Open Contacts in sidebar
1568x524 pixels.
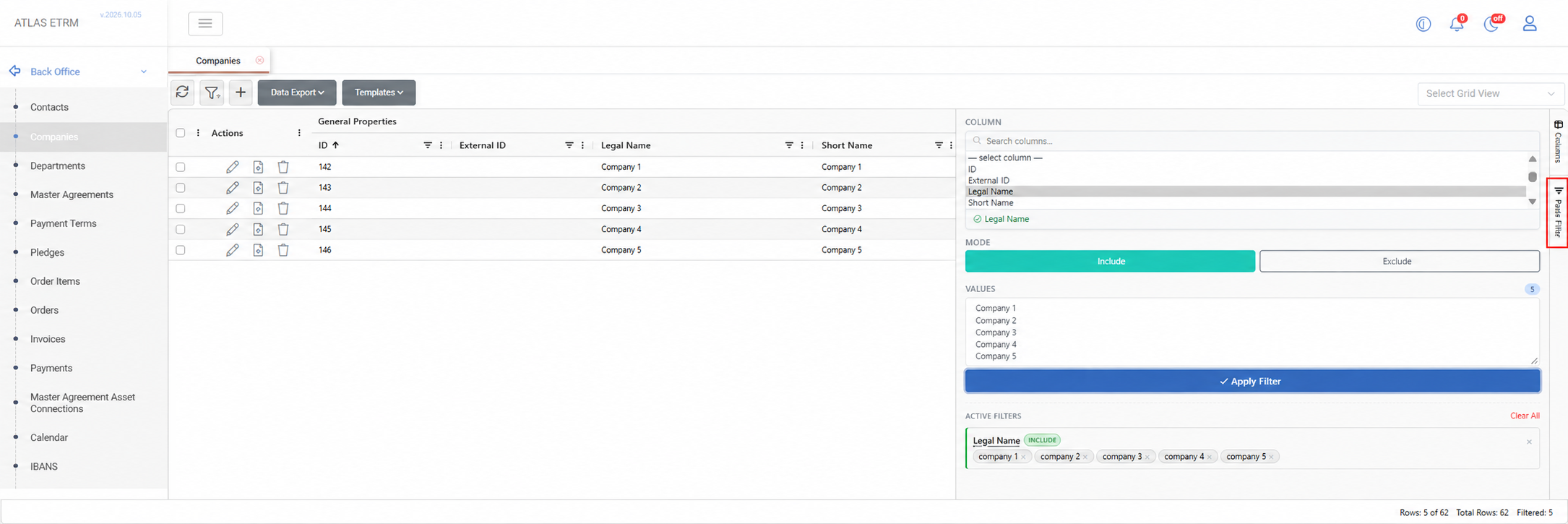point(49,107)
